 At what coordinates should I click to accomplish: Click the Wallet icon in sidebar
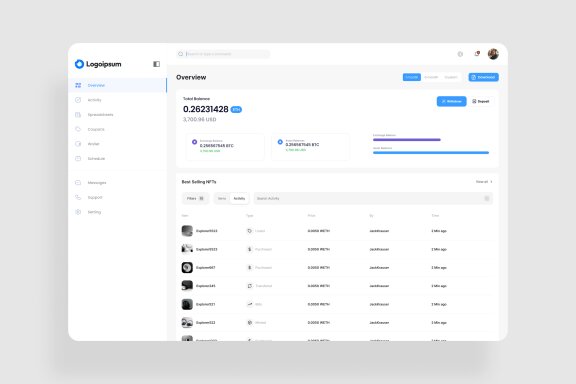click(x=78, y=144)
